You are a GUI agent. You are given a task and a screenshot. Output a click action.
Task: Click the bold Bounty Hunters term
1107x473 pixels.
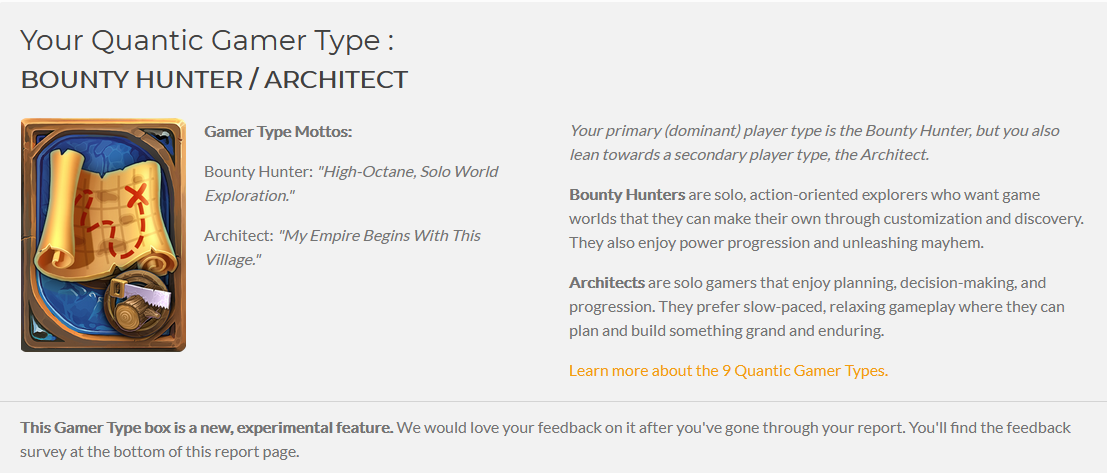coord(627,195)
